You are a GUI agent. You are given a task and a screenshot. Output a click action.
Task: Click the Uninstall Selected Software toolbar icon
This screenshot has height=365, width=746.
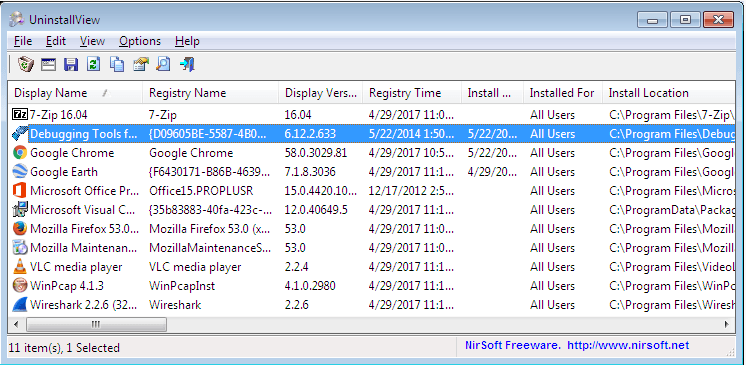26,64
